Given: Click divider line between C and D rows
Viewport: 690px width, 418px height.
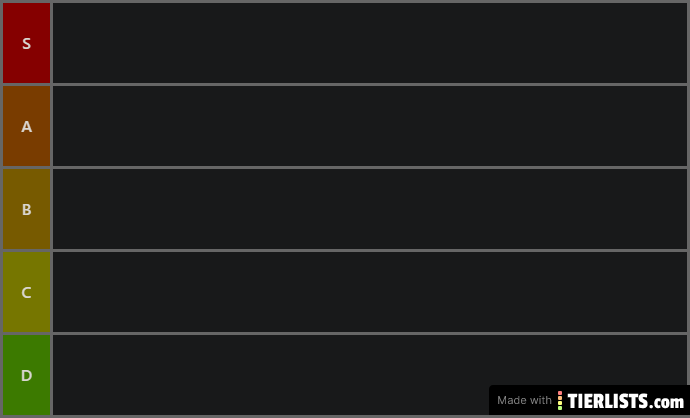Looking at the screenshot, I should point(369,333).
